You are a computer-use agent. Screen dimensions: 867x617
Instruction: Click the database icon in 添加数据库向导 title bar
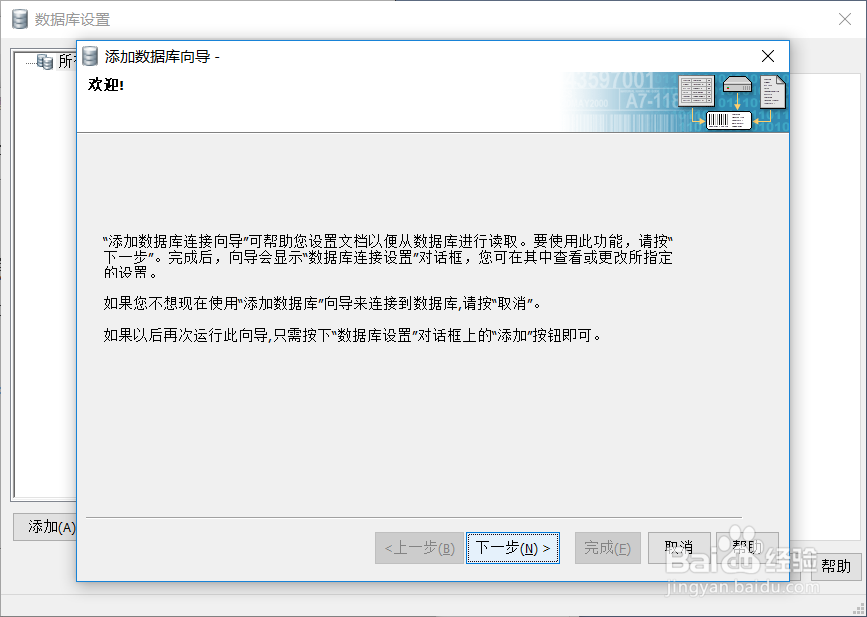[90, 56]
